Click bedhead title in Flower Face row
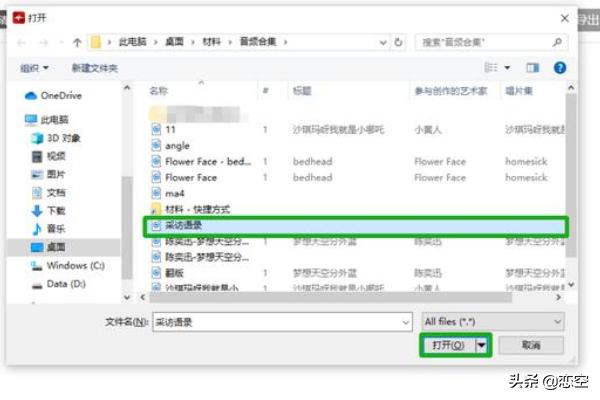The width and height of the screenshot is (600, 400). pos(313,178)
